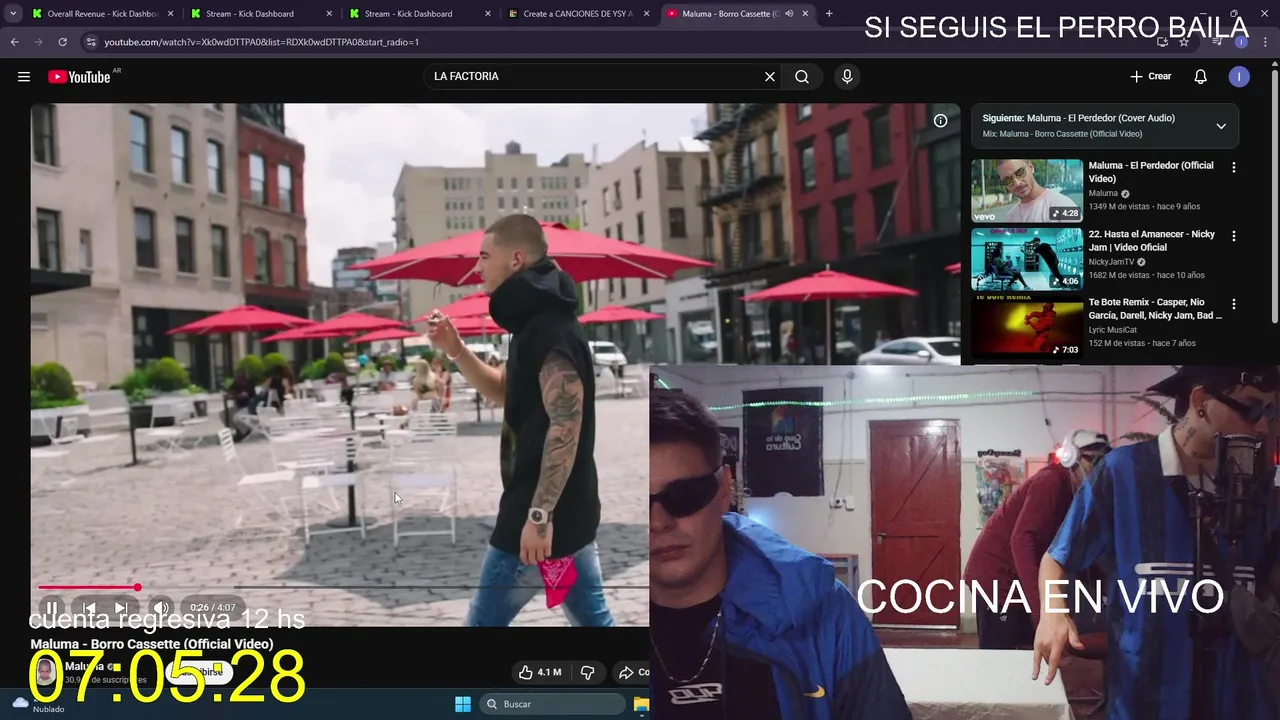
Task: Open options for Maluma - El Perdedor
Action: (1234, 168)
